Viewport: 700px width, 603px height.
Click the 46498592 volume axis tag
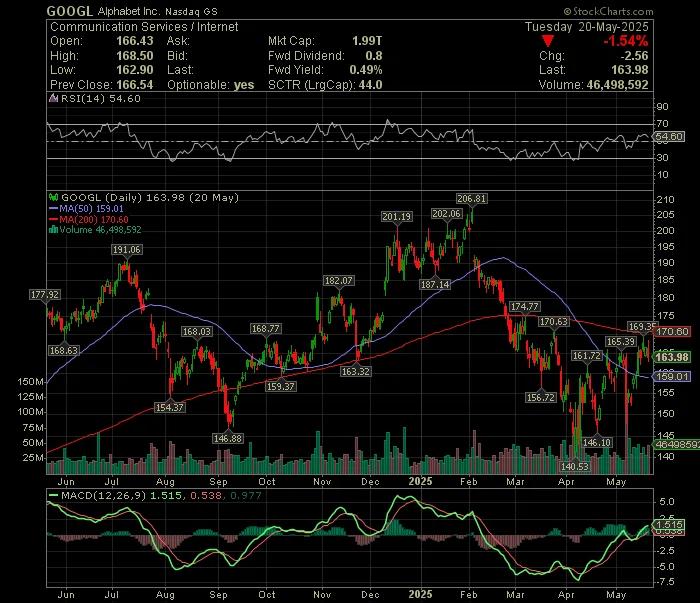click(x=677, y=445)
